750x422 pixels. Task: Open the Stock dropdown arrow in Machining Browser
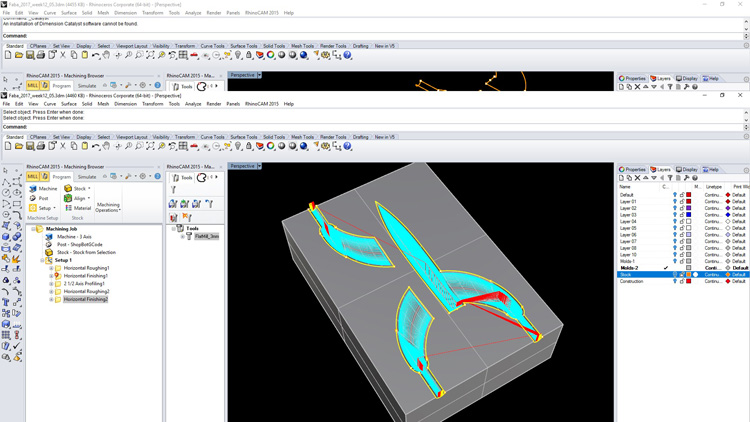pos(89,189)
